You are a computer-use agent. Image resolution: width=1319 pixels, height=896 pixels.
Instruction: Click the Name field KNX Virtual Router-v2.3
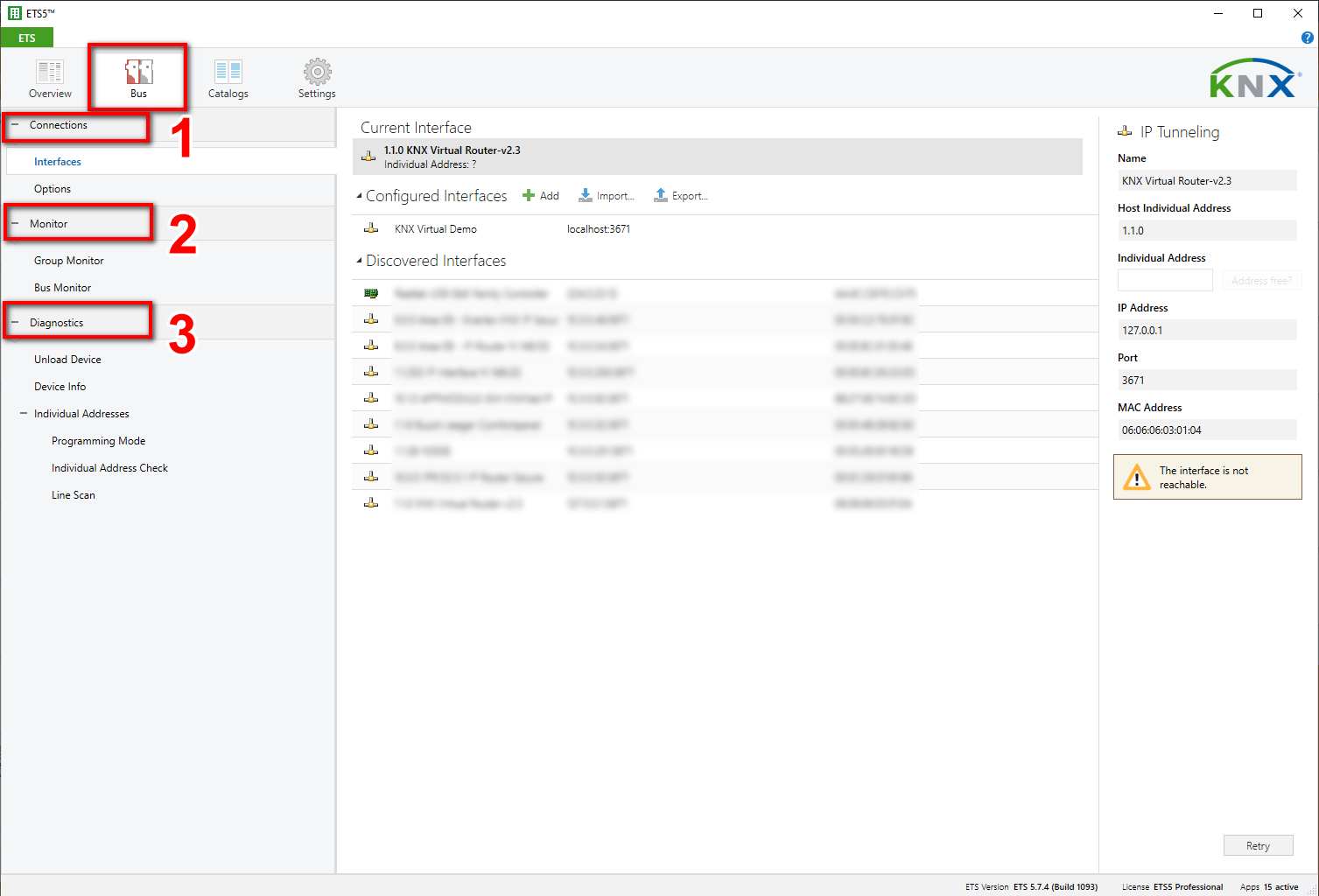1207,180
